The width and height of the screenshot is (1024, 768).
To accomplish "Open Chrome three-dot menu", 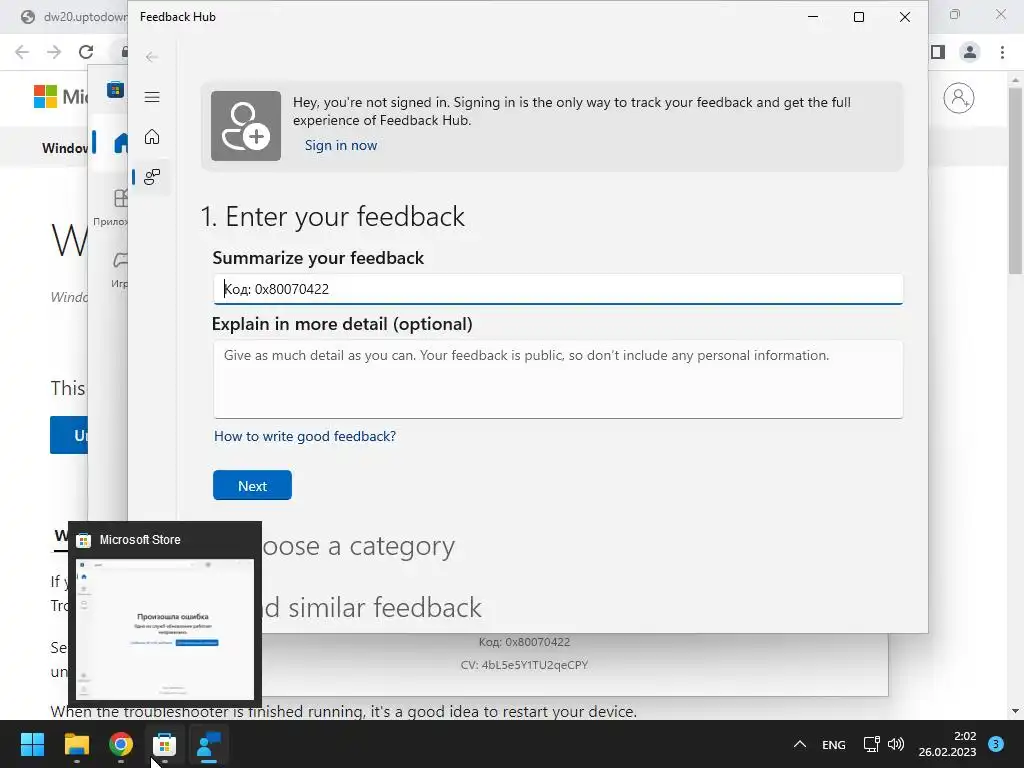I will pyautogui.click(x=1002, y=52).
